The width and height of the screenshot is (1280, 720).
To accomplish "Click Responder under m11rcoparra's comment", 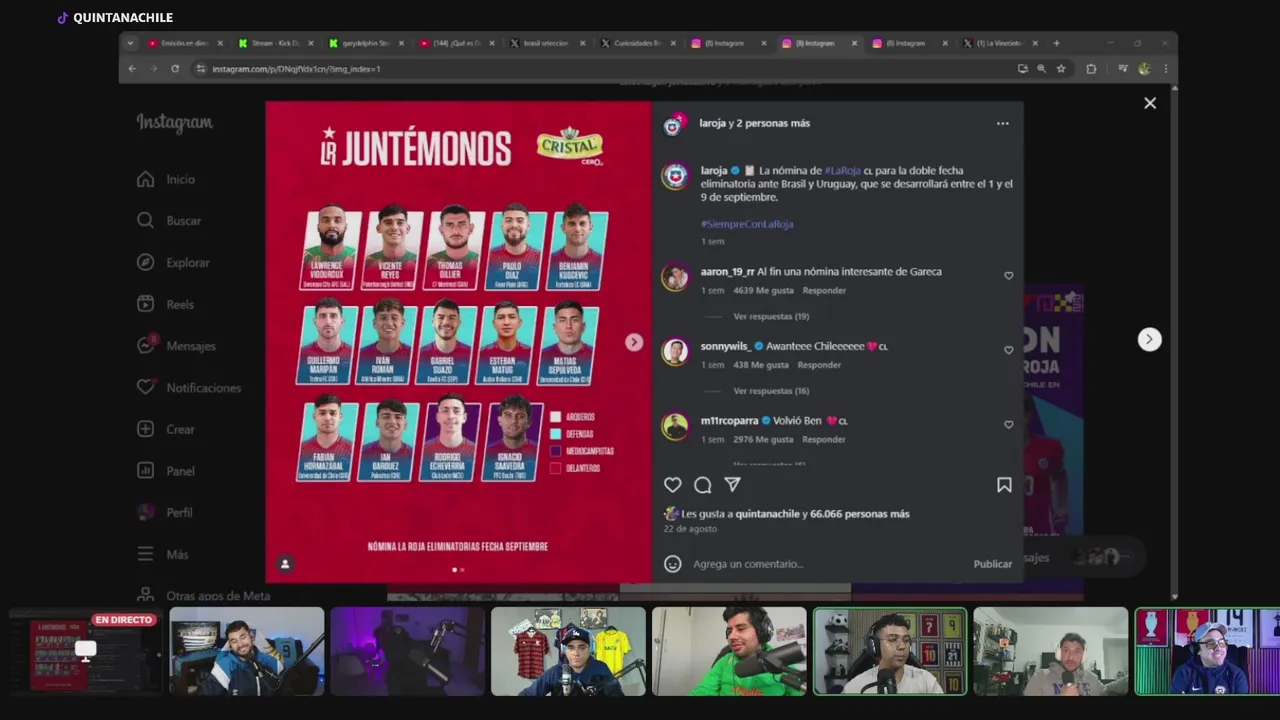I will (x=824, y=439).
